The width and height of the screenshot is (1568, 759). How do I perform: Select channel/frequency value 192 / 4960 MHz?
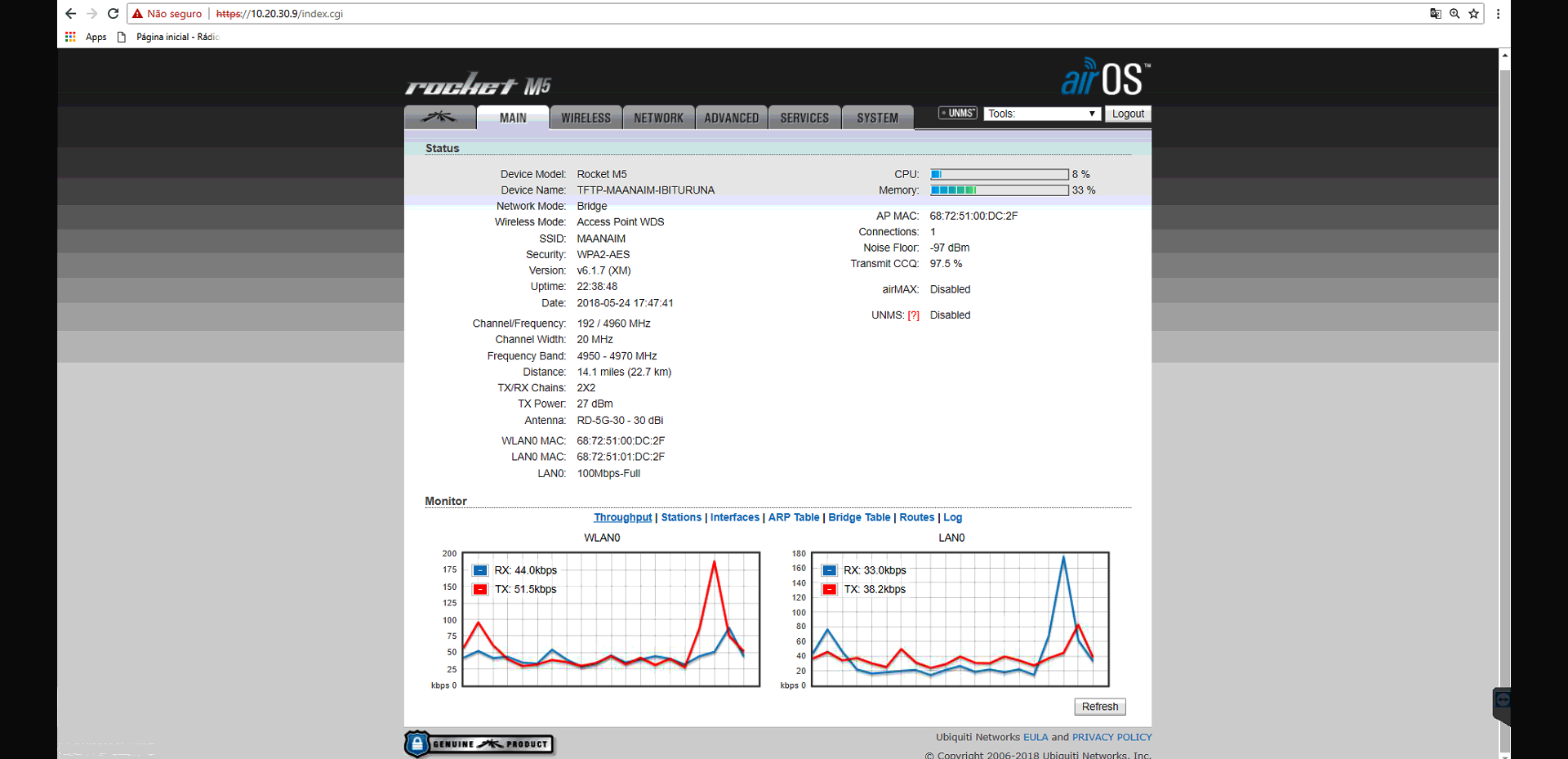[613, 324]
